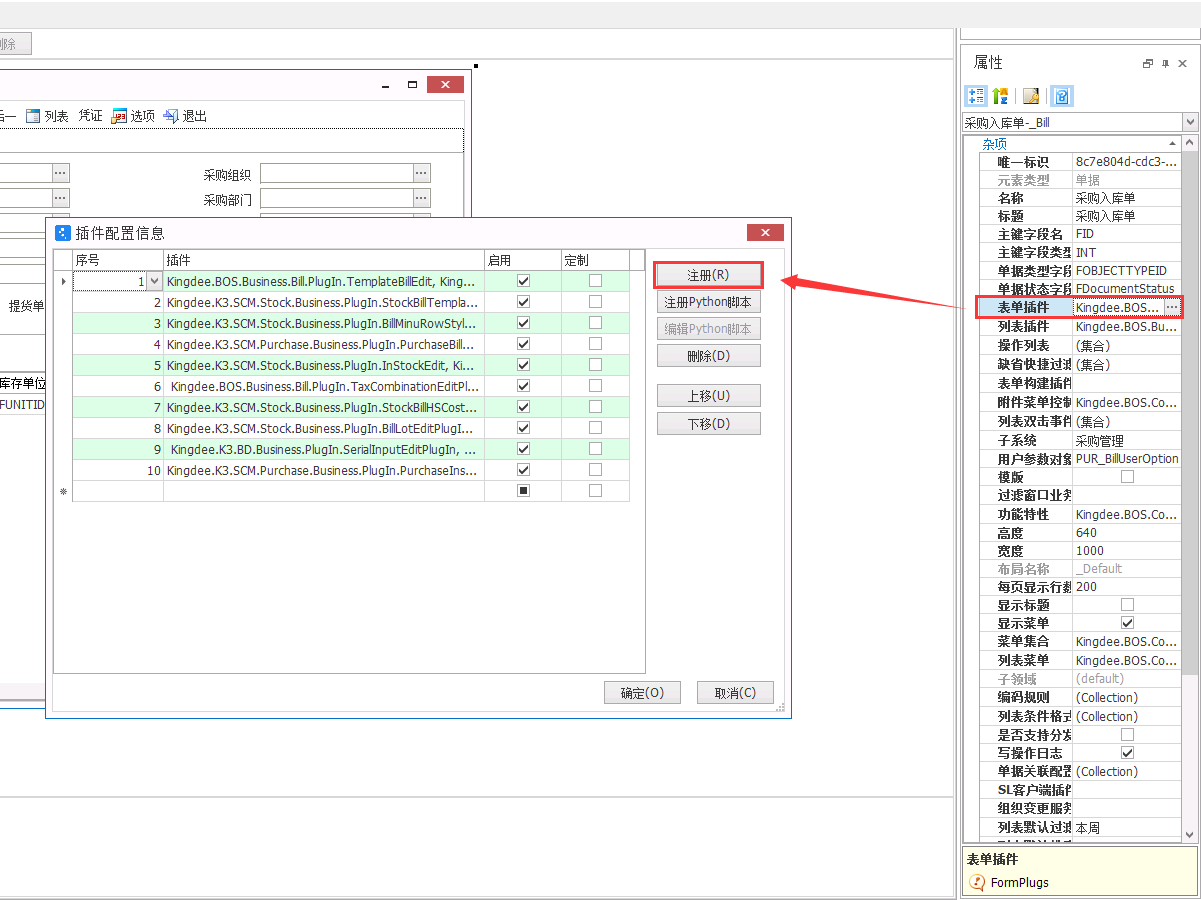This screenshot has width=1201, height=900.
Task: Click the 启用 column header
Action: [523, 260]
